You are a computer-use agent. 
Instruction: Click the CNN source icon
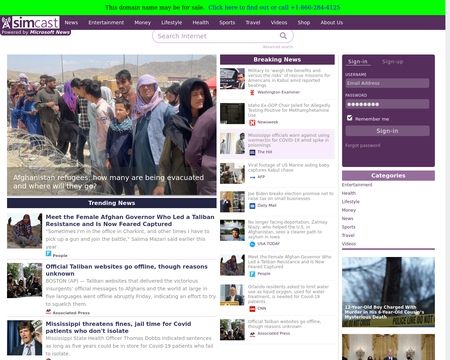(x=252, y=309)
